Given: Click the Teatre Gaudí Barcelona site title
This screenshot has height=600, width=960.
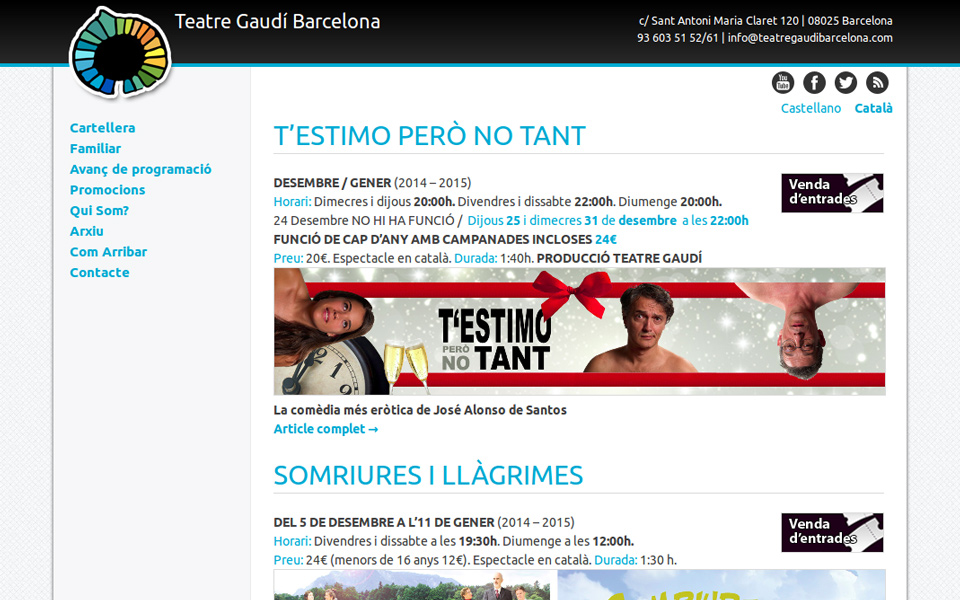Looking at the screenshot, I should [277, 21].
